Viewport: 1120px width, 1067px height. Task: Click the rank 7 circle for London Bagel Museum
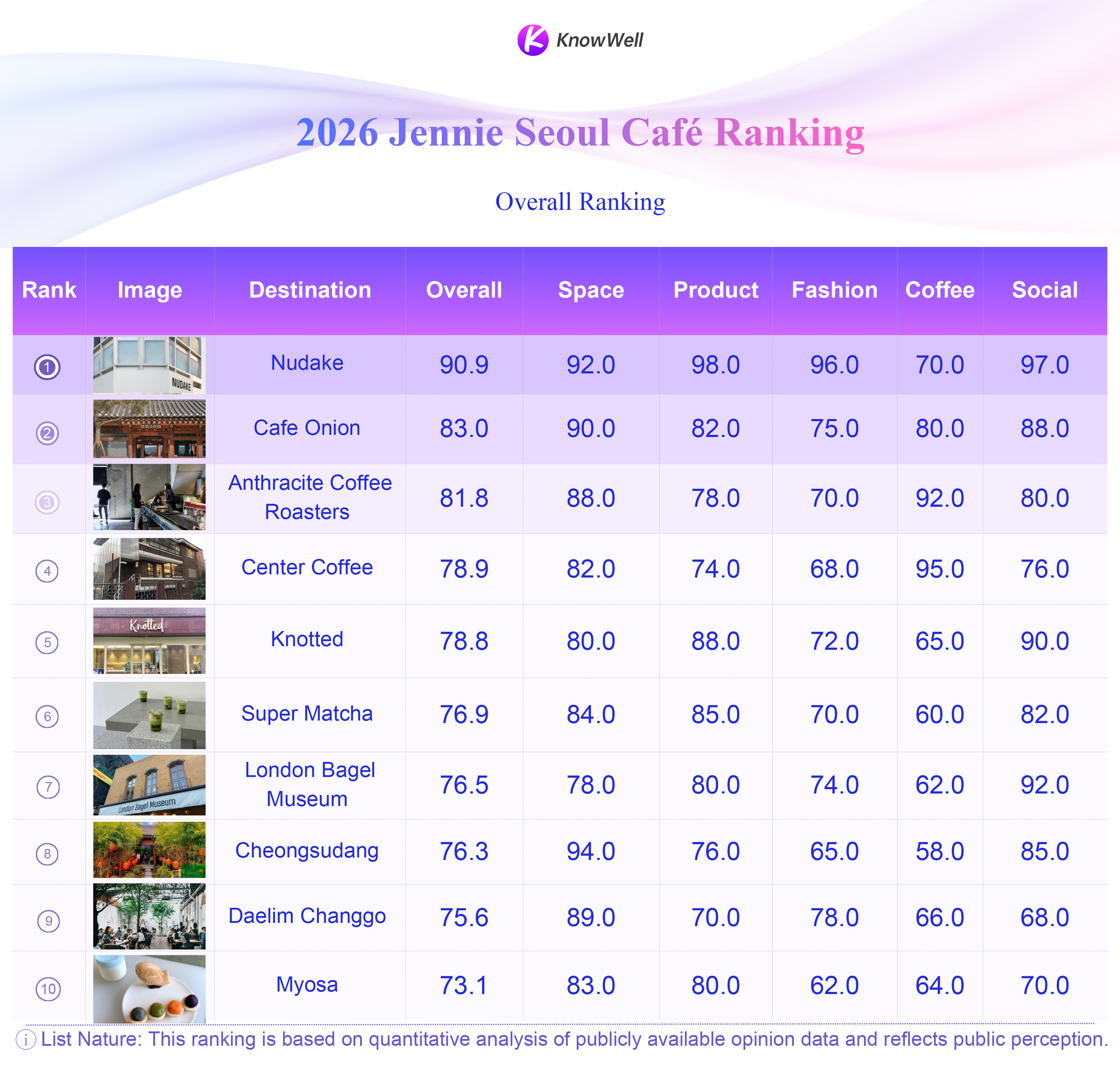[x=48, y=787]
